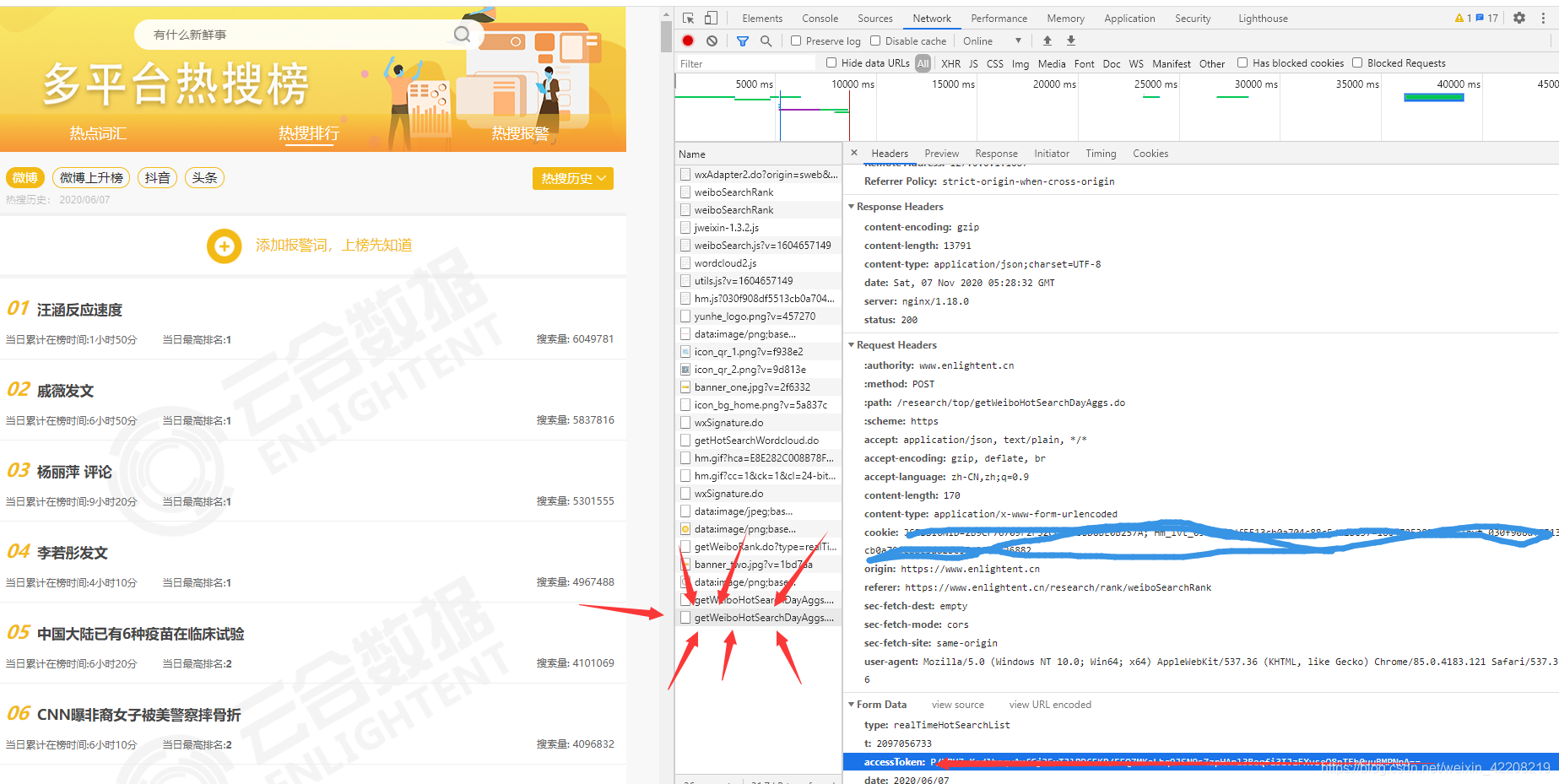Image resolution: width=1559 pixels, height=784 pixels.
Task: Open the 热搜历史 dropdown
Action: coord(573,178)
